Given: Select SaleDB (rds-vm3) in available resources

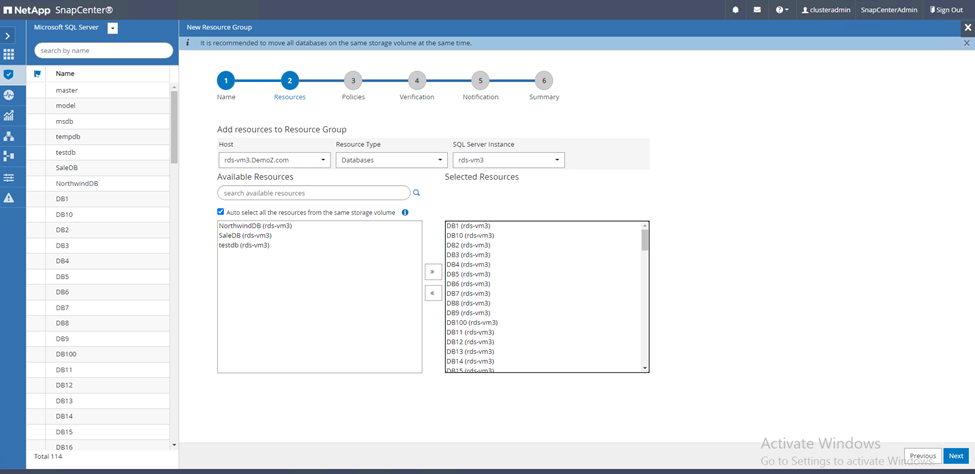Looking at the screenshot, I should coord(245,236).
